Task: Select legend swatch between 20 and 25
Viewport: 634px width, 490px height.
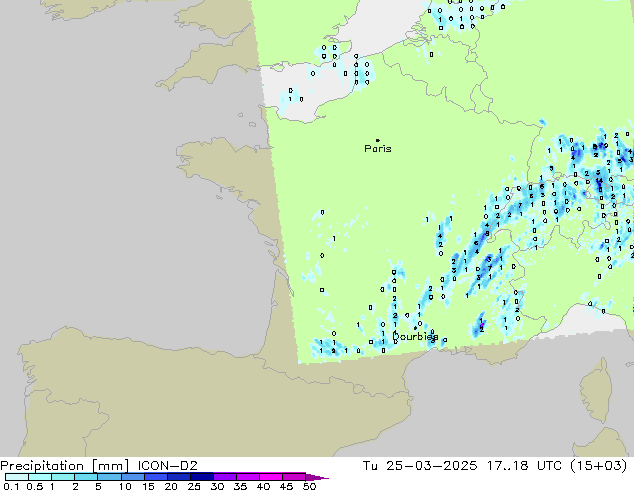Action: pos(179,477)
